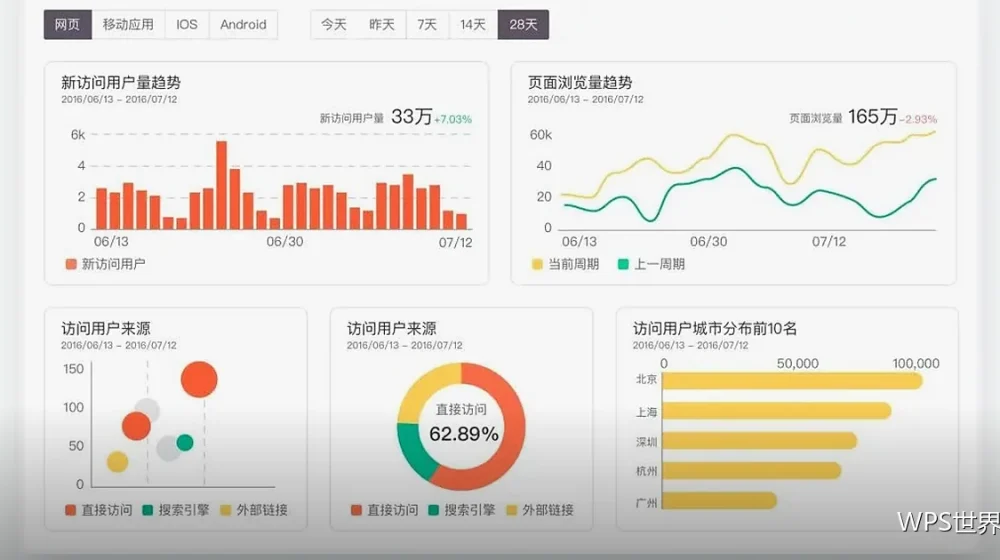Image resolution: width=1000 pixels, height=560 pixels.
Task: Click 直接访问 legend in bubble chart card
Action: (x=99, y=510)
